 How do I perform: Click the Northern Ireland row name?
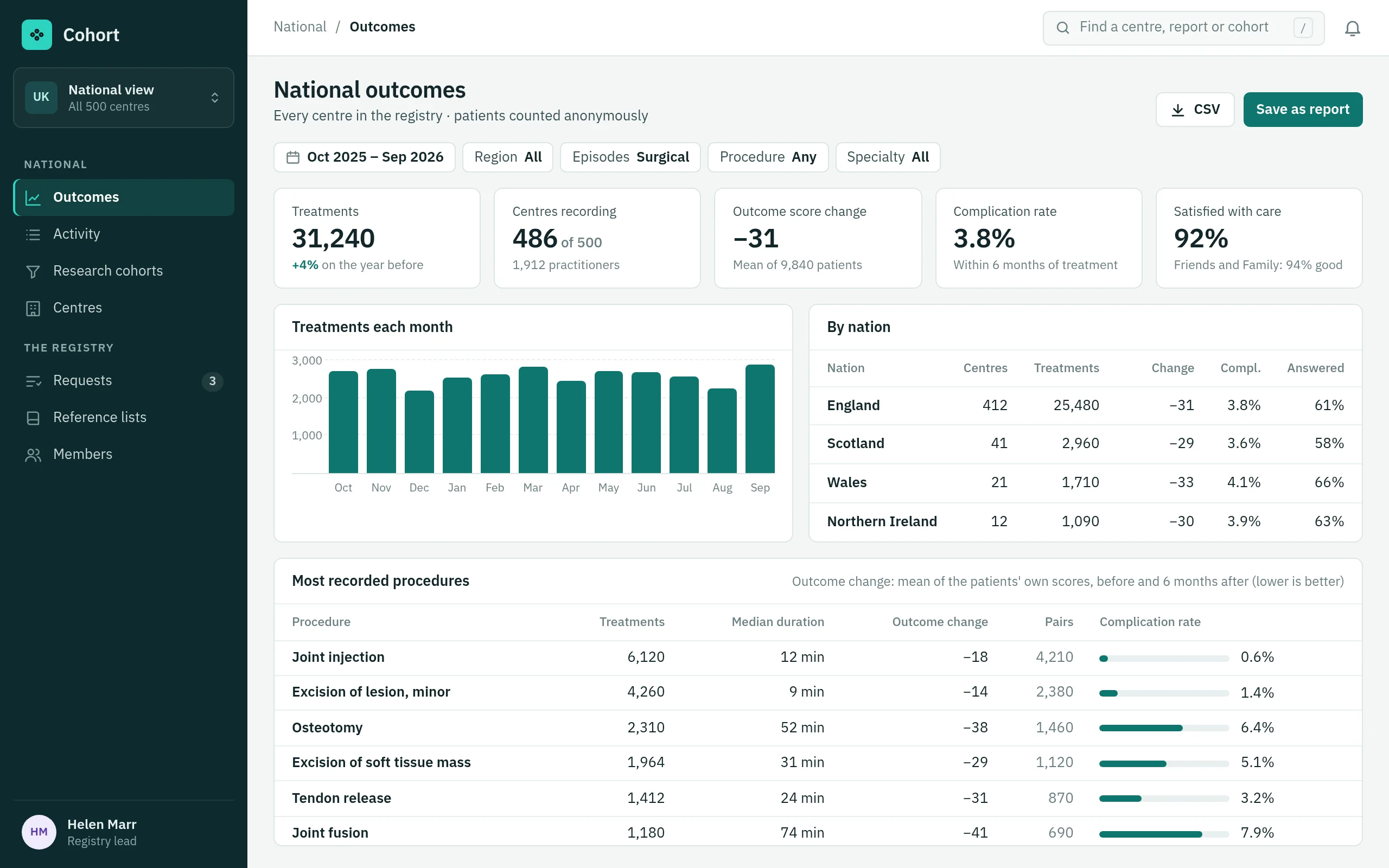coord(882,522)
